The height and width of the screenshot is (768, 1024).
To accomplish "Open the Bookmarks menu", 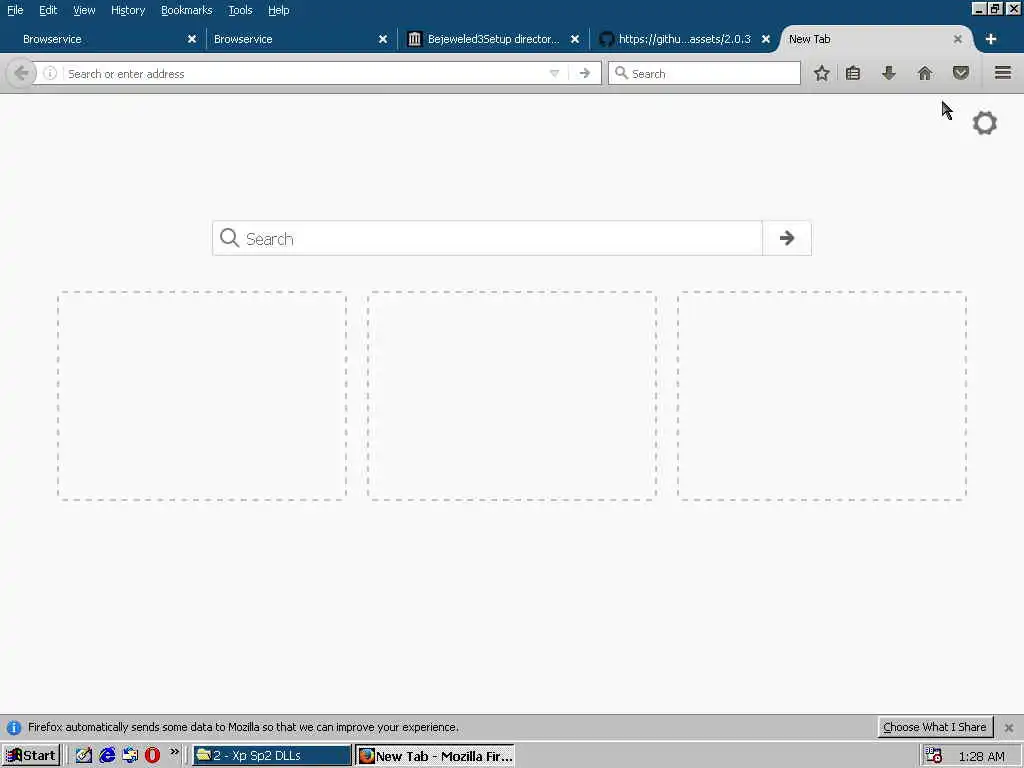I will [x=187, y=10].
